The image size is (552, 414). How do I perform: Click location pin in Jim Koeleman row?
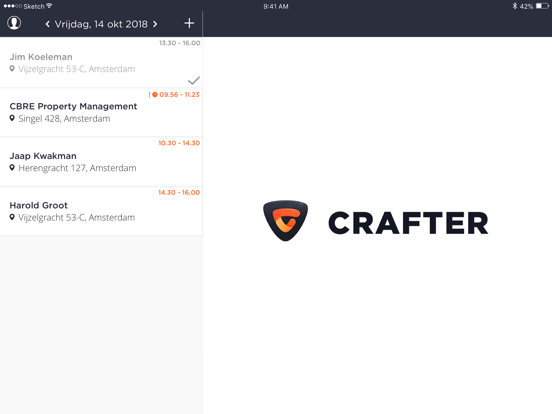[12, 69]
